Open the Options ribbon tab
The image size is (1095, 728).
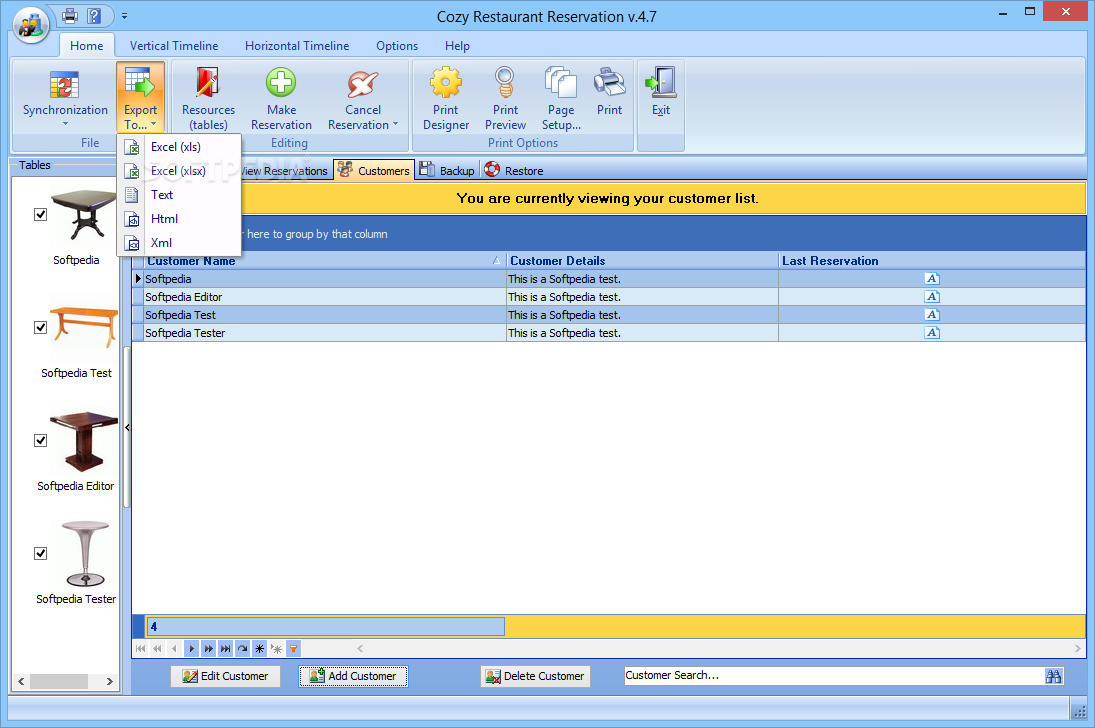tap(397, 45)
